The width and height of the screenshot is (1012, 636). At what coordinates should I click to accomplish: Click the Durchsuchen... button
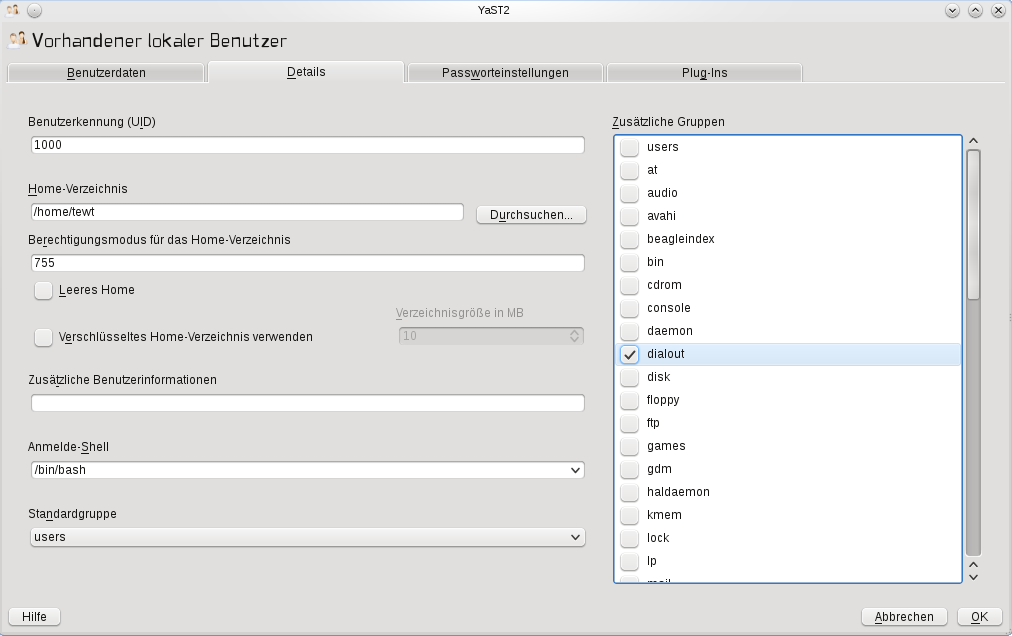tap(531, 215)
